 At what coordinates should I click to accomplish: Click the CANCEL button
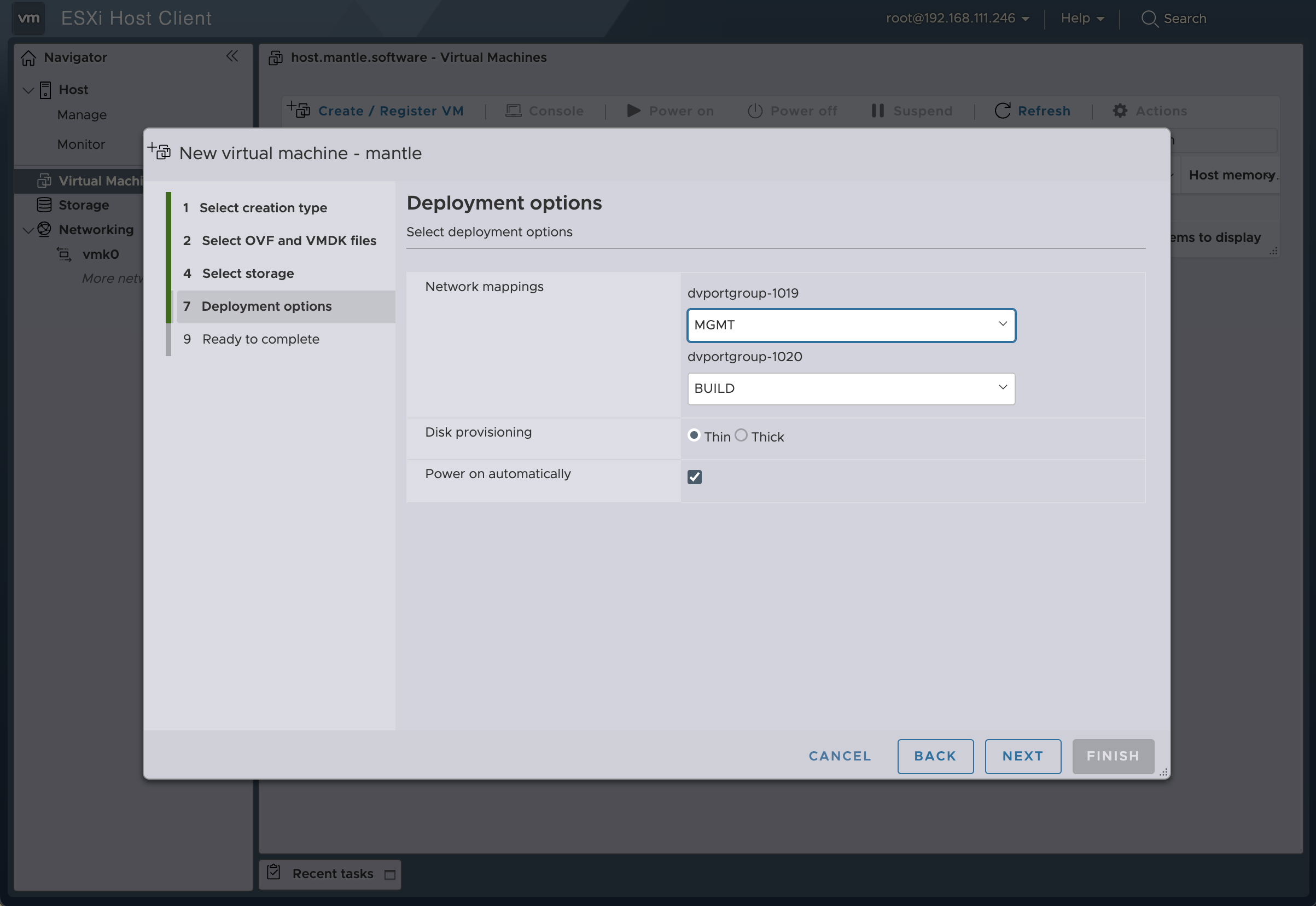tap(839, 756)
